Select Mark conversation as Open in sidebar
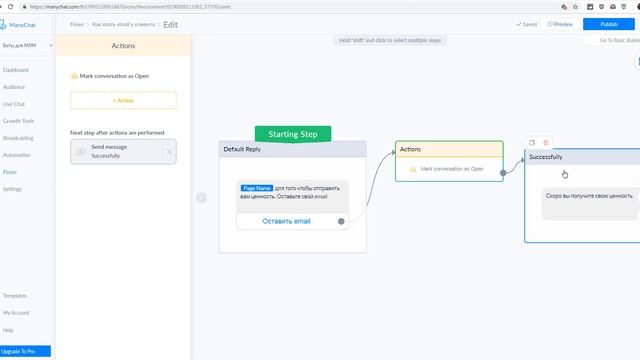Viewport: 640px width, 360px height. click(x=114, y=76)
